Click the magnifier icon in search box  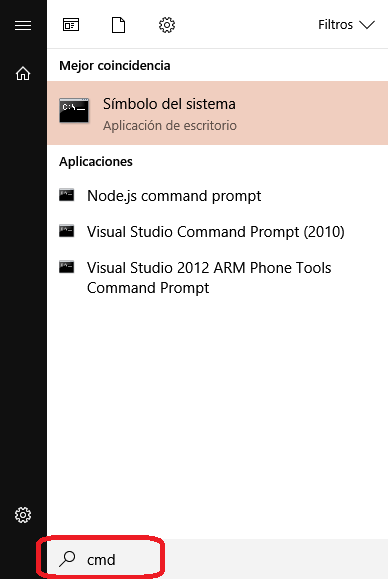point(67,559)
